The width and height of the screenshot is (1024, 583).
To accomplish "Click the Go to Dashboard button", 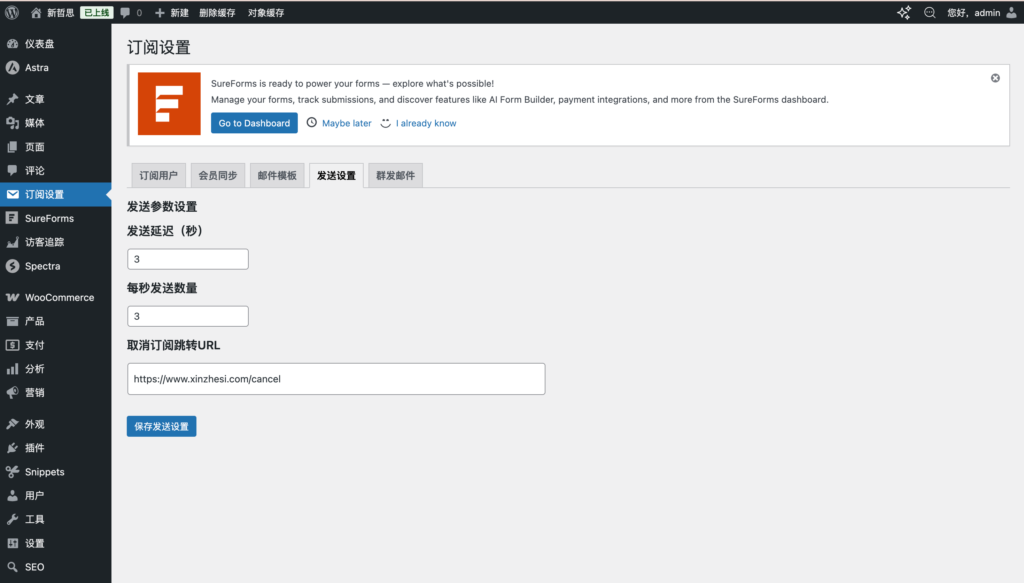I will [x=254, y=123].
